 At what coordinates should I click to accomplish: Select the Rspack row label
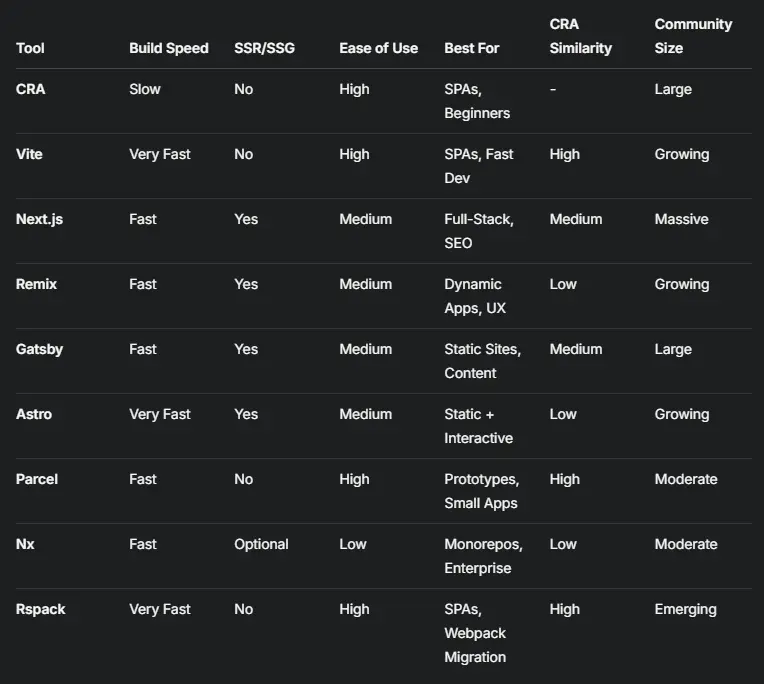point(41,609)
